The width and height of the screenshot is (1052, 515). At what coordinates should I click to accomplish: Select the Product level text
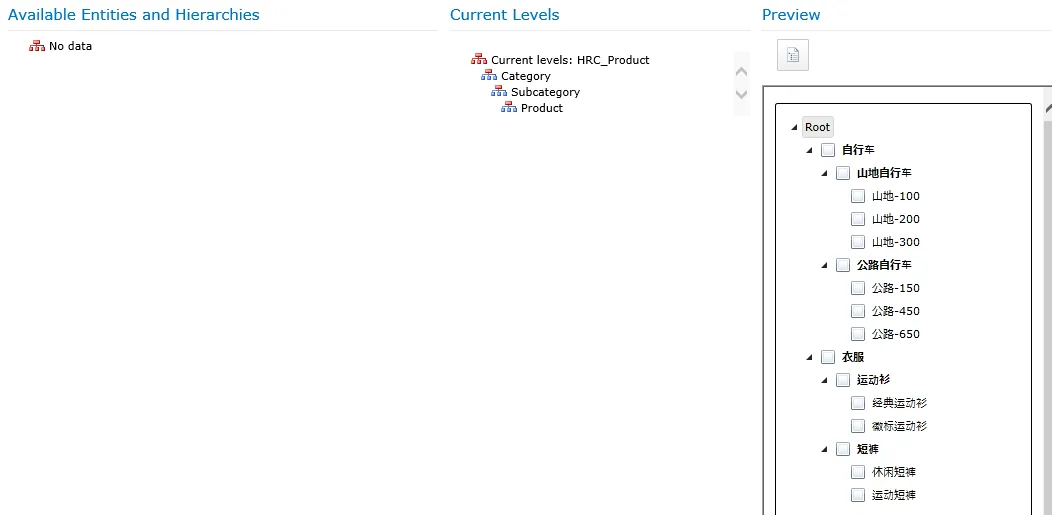pos(542,108)
